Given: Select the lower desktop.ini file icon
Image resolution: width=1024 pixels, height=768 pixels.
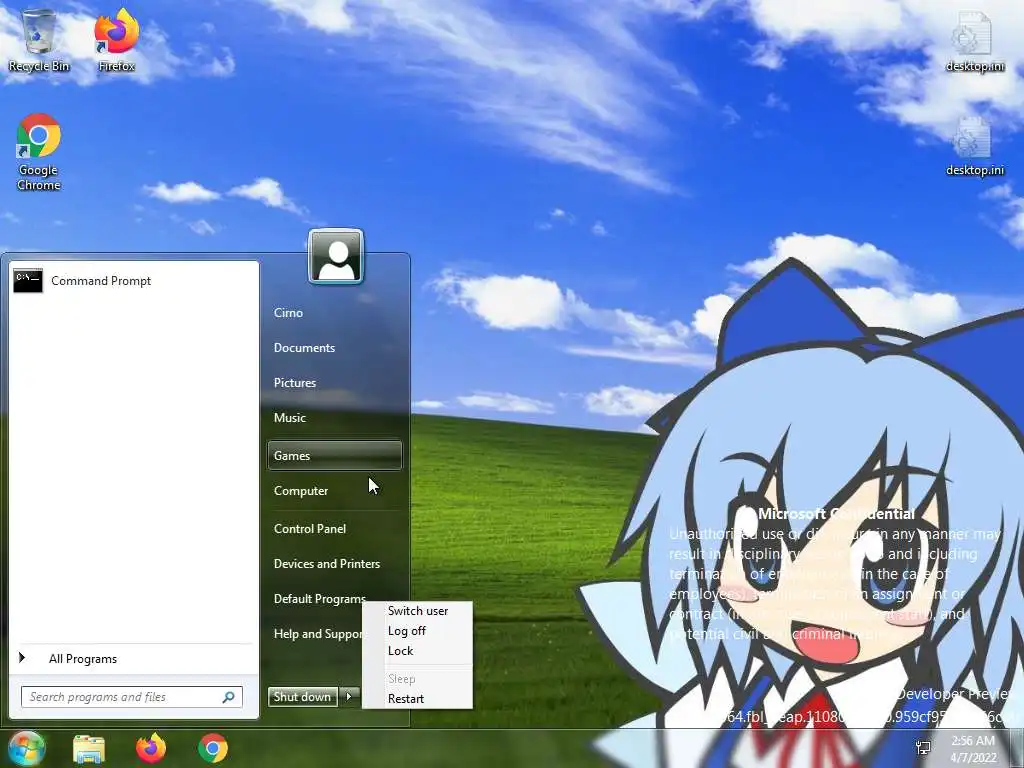Looking at the screenshot, I should click(x=974, y=146).
